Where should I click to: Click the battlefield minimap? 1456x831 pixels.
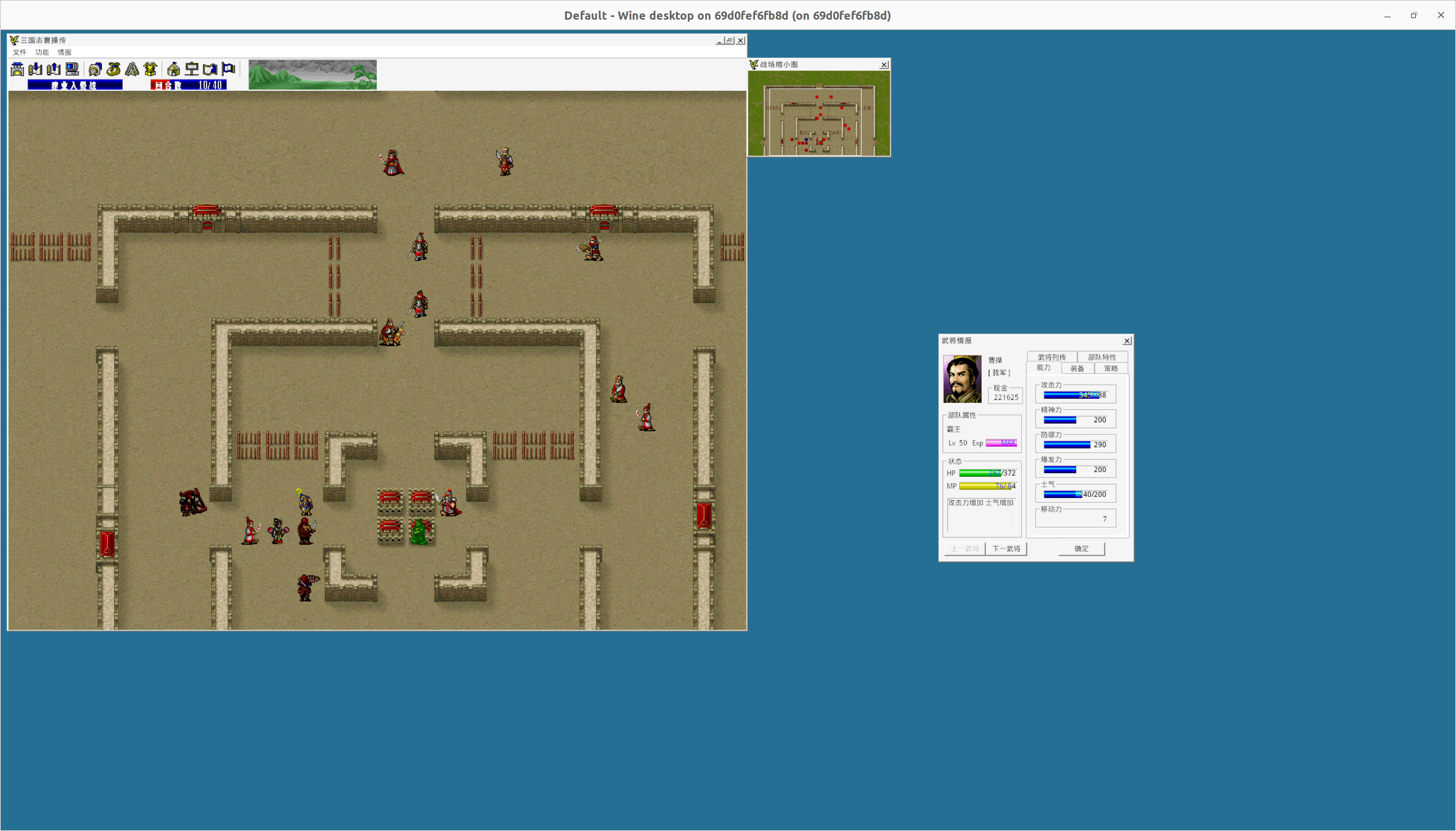[819, 113]
